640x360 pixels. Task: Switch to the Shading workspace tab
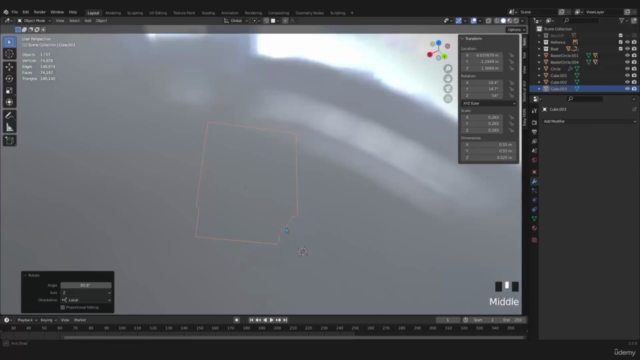pyautogui.click(x=208, y=13)
